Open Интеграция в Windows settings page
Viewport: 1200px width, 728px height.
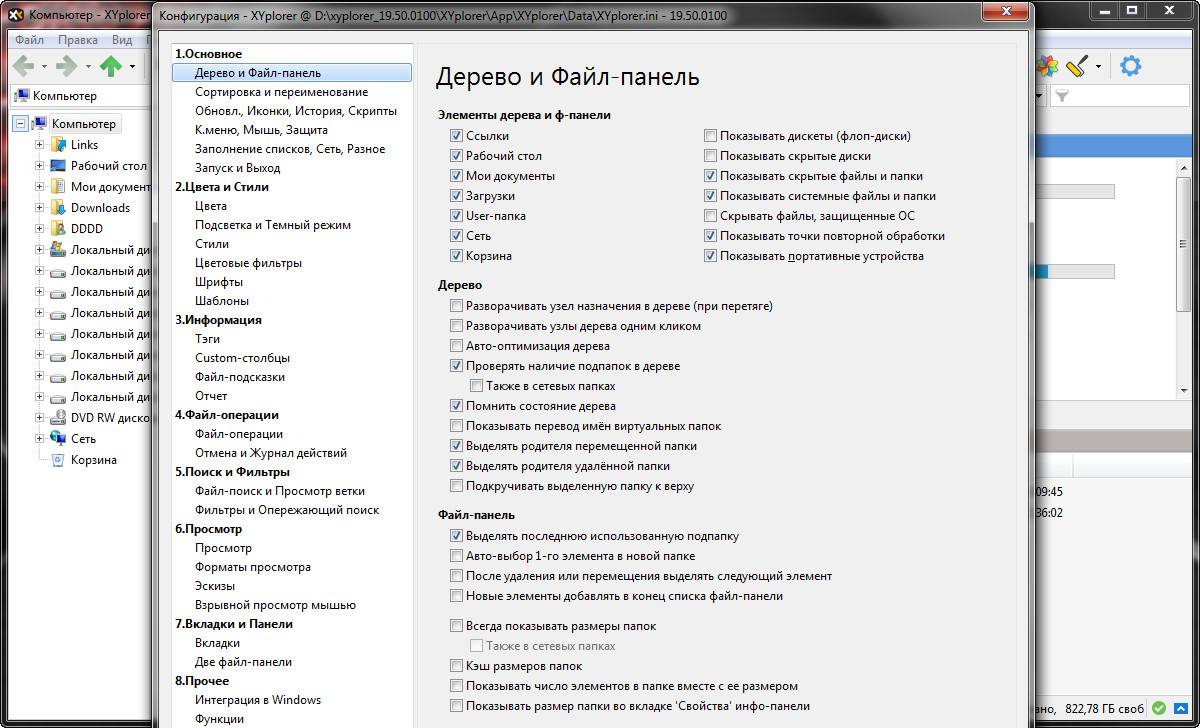tap(258, 700)
